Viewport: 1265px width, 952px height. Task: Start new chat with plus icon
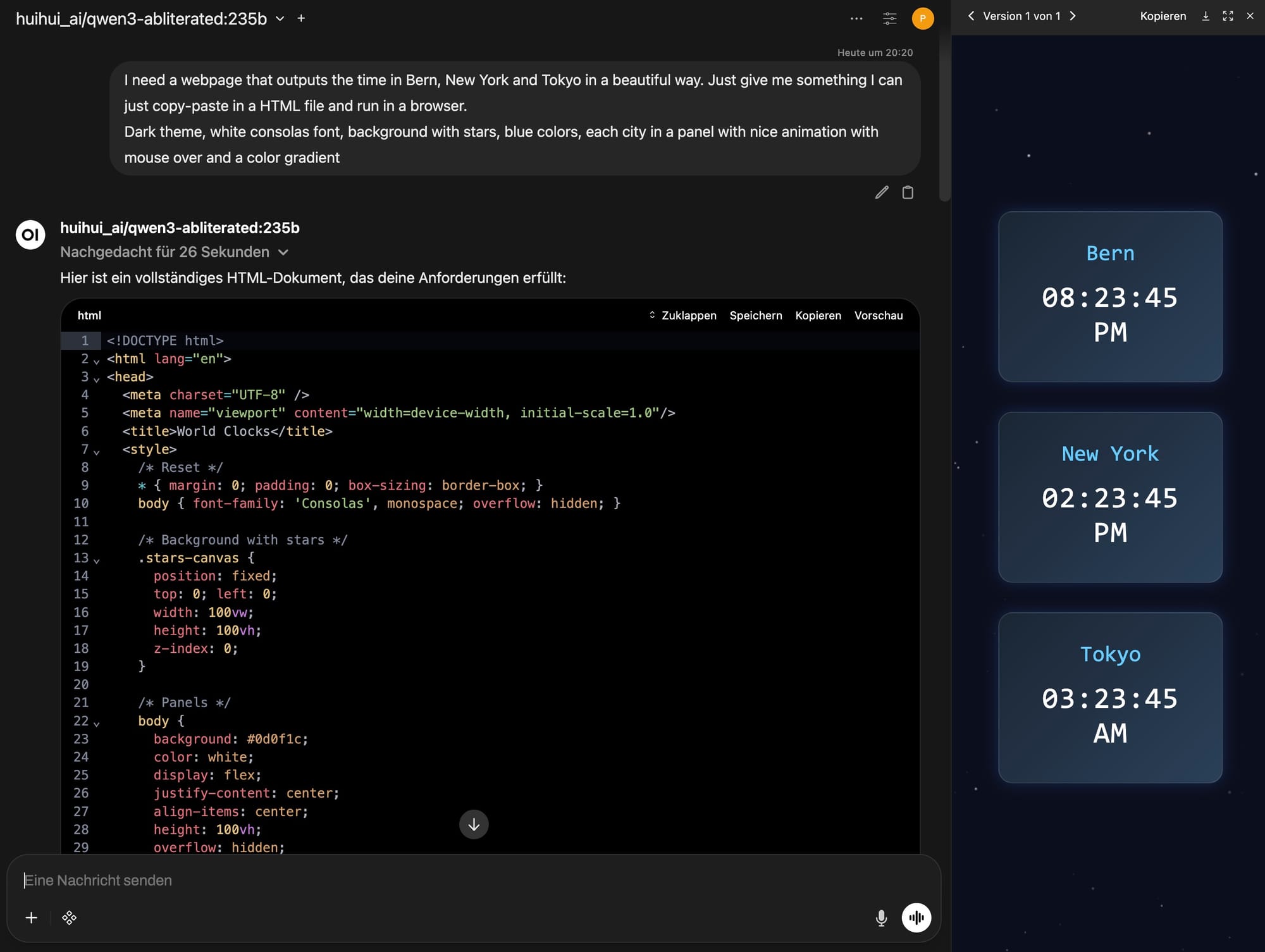[301, 18]
